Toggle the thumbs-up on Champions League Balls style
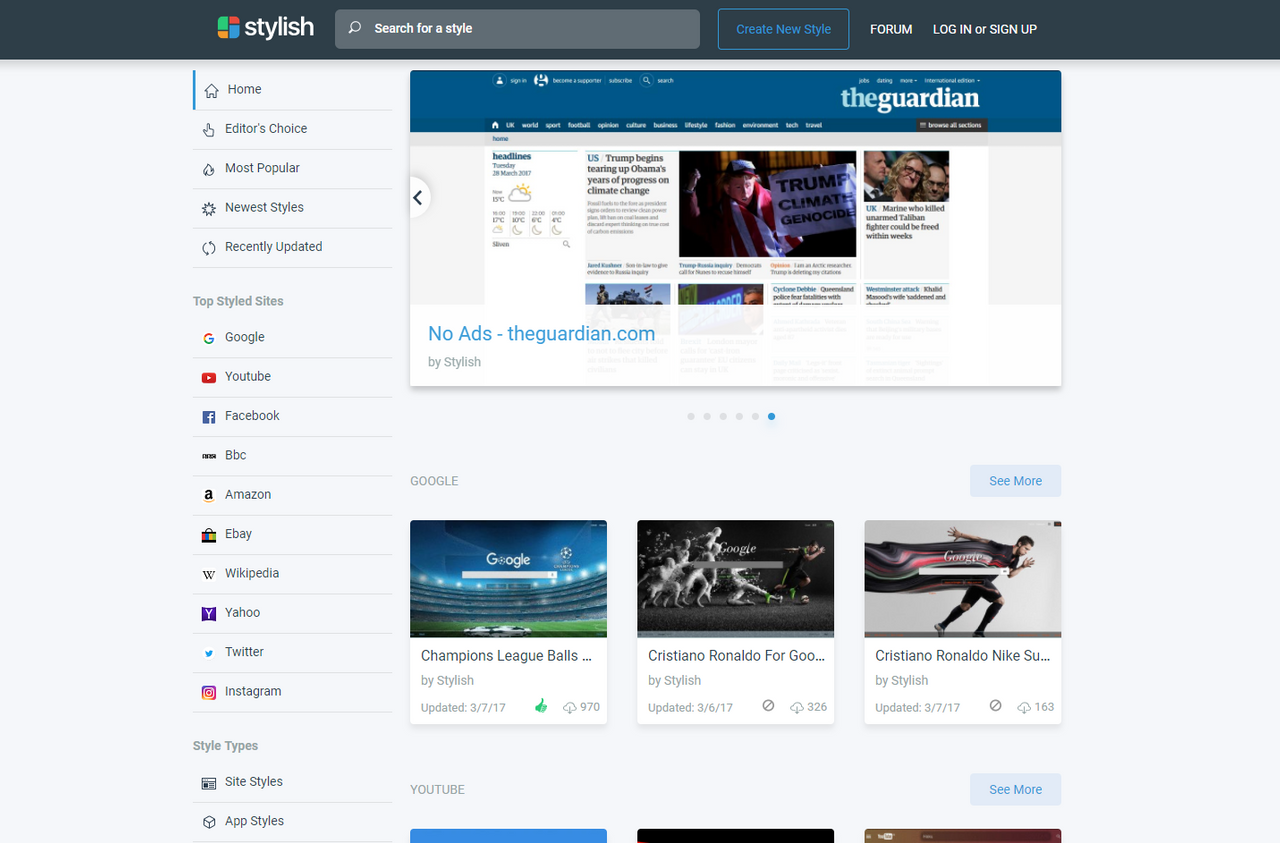The width and height of the screenshot is (1280, 843). [541, 705]
